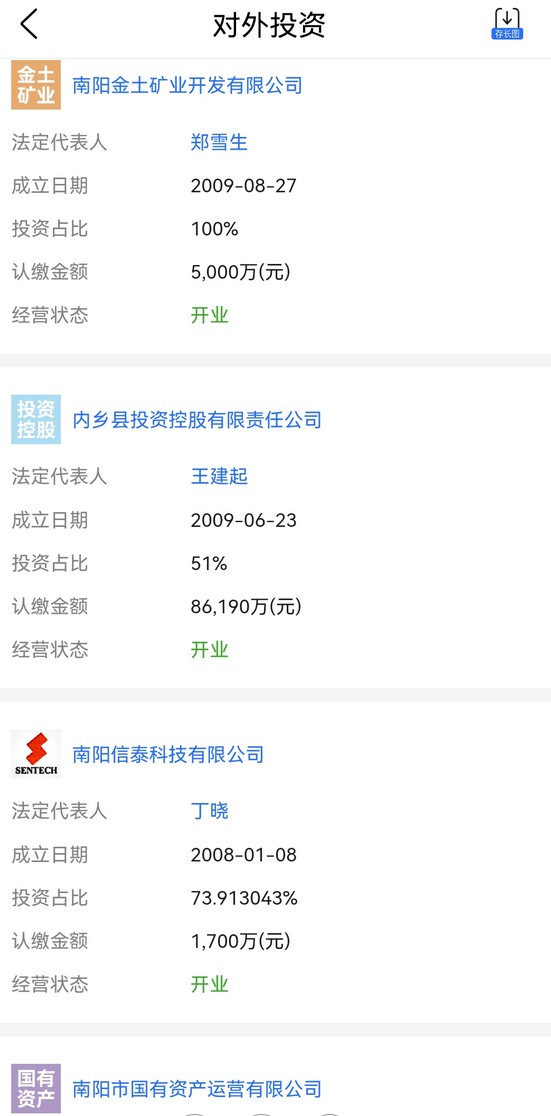Open the 国有资产 purple company logo
Viewport: 551px width, 1116px height.
click(x=36, y=1088)
